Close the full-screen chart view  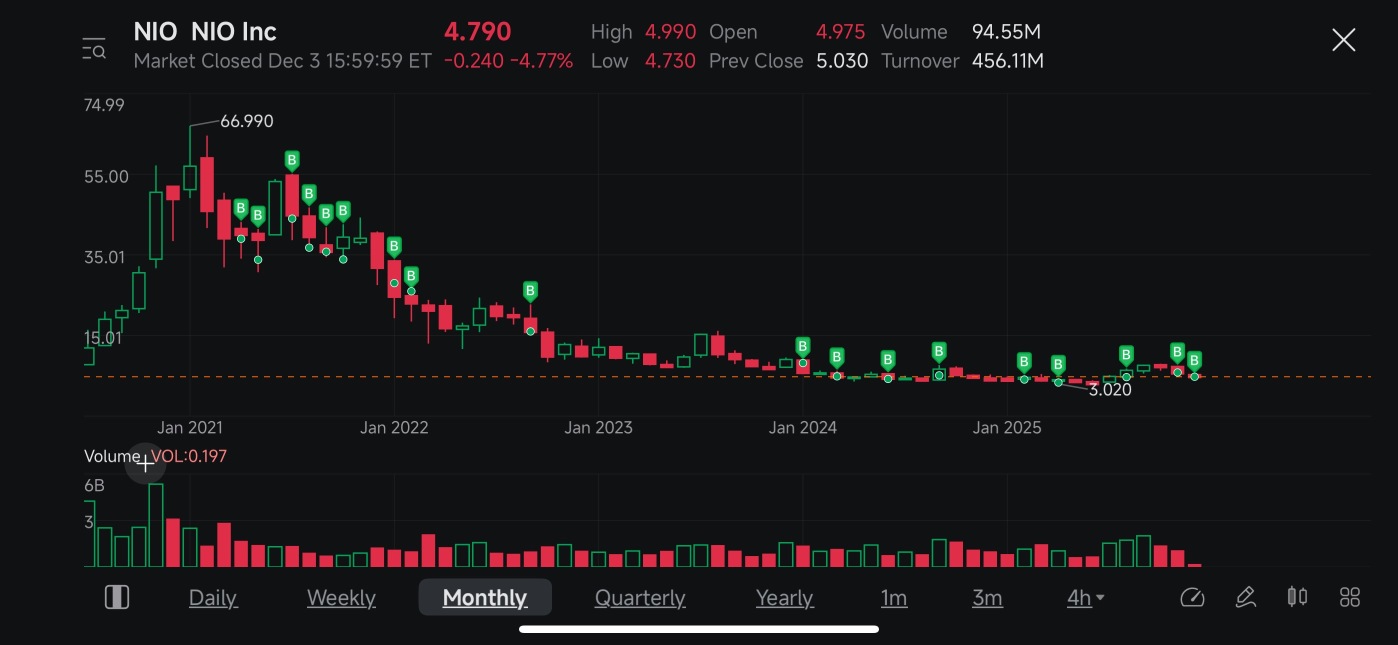1343,40
